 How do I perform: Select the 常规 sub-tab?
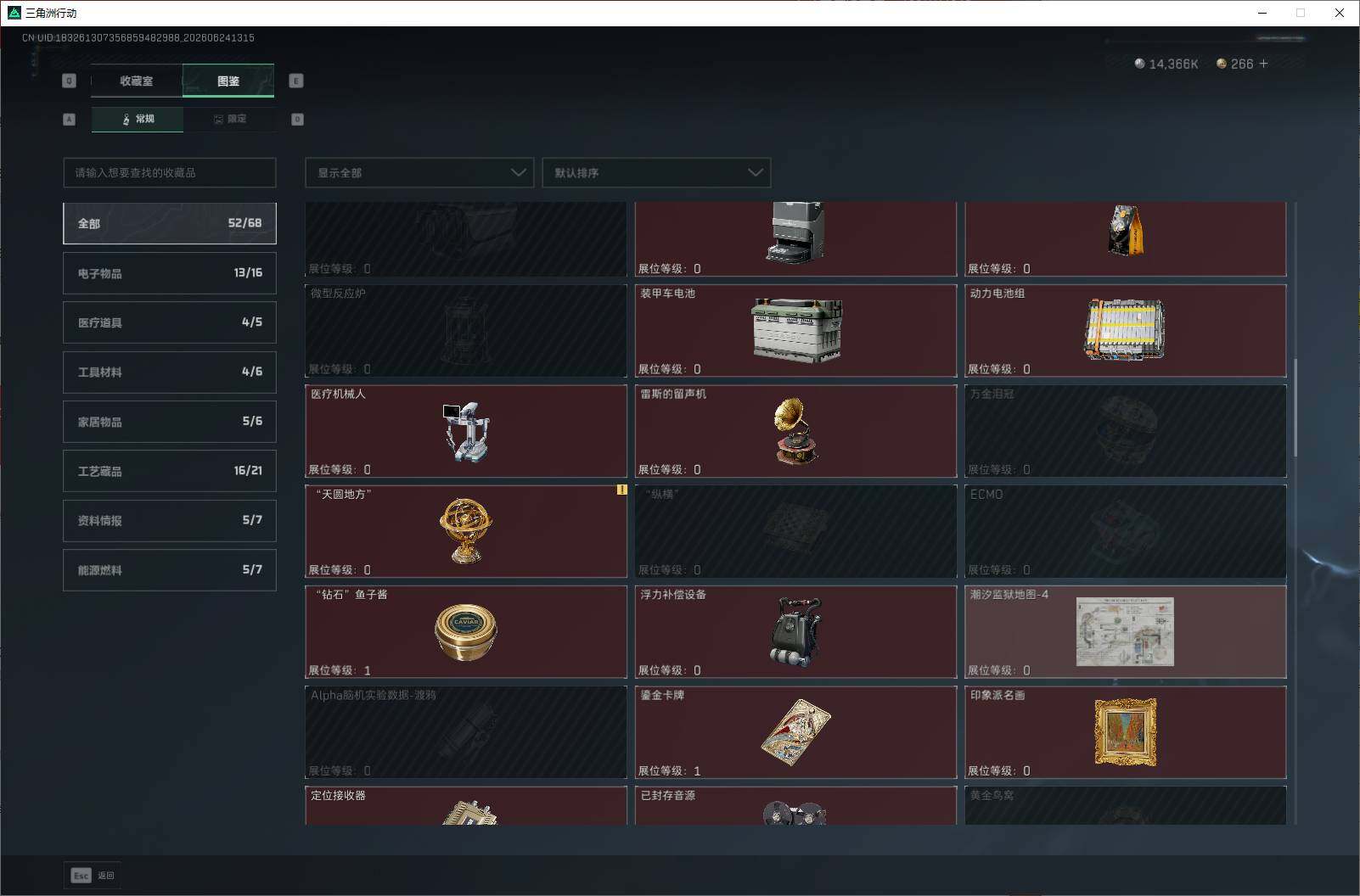point(138,119)
